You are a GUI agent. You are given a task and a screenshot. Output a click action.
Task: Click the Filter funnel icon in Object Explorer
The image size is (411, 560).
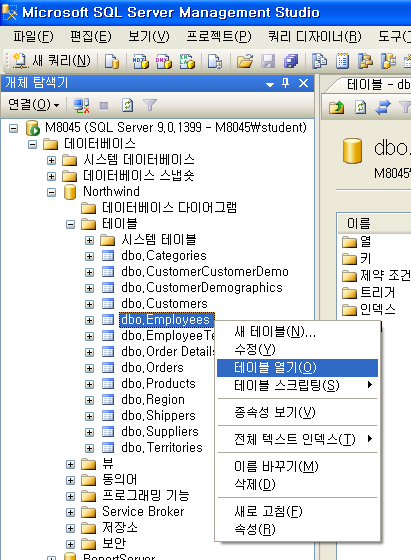pos(150,105)
